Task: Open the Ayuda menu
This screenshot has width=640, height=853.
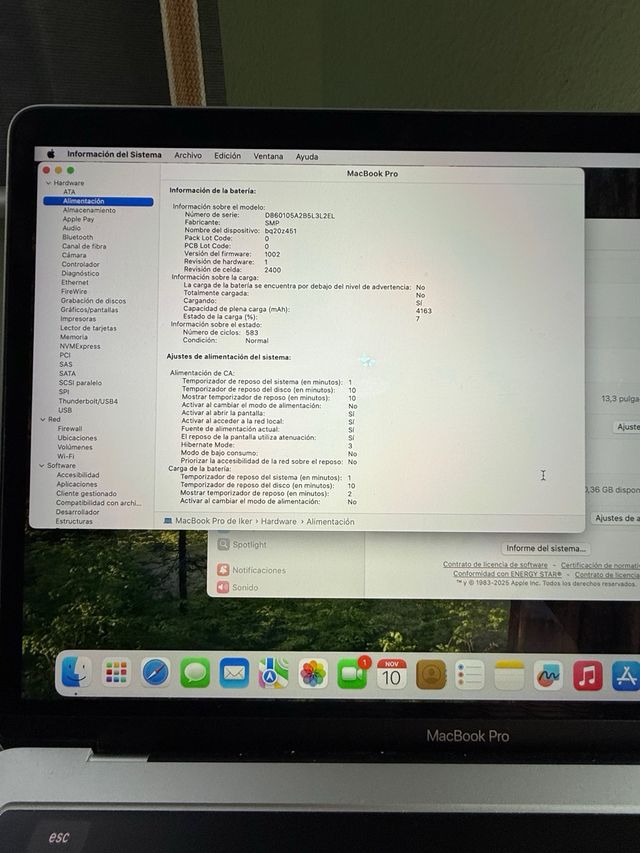Action: point(307,157)
